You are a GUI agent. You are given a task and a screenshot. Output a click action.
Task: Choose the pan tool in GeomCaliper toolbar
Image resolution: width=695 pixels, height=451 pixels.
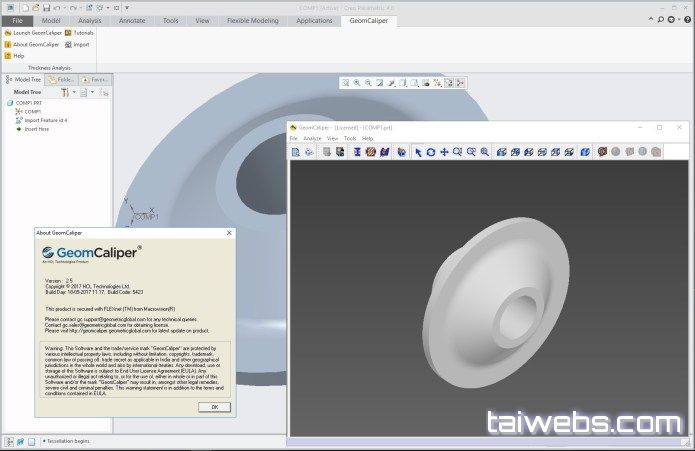(444, 152)
